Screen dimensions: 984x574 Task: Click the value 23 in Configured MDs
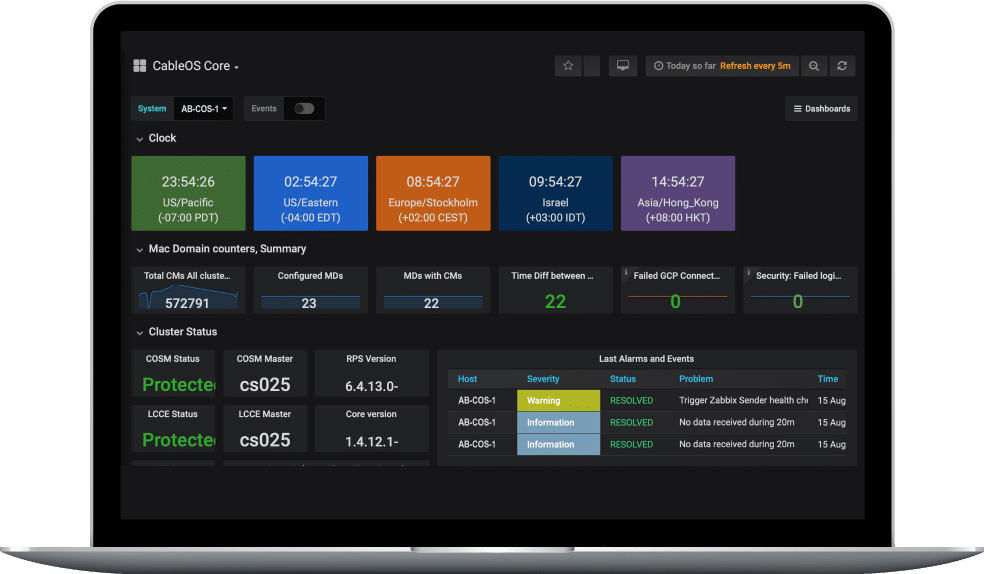coord(309,304)
